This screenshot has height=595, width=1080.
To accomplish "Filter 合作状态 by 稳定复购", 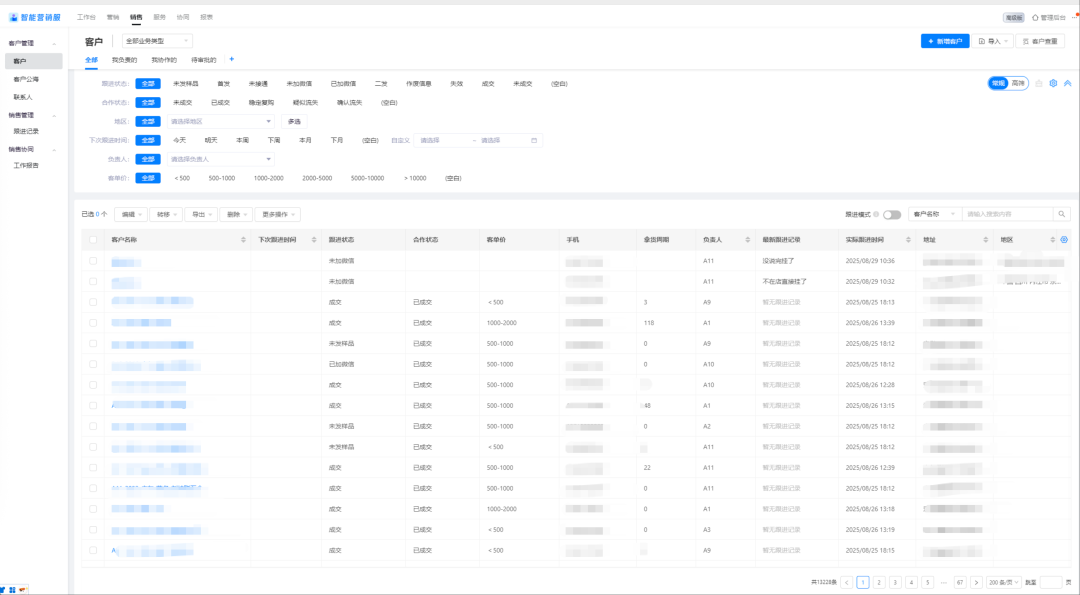I will [x=261, y=103].
